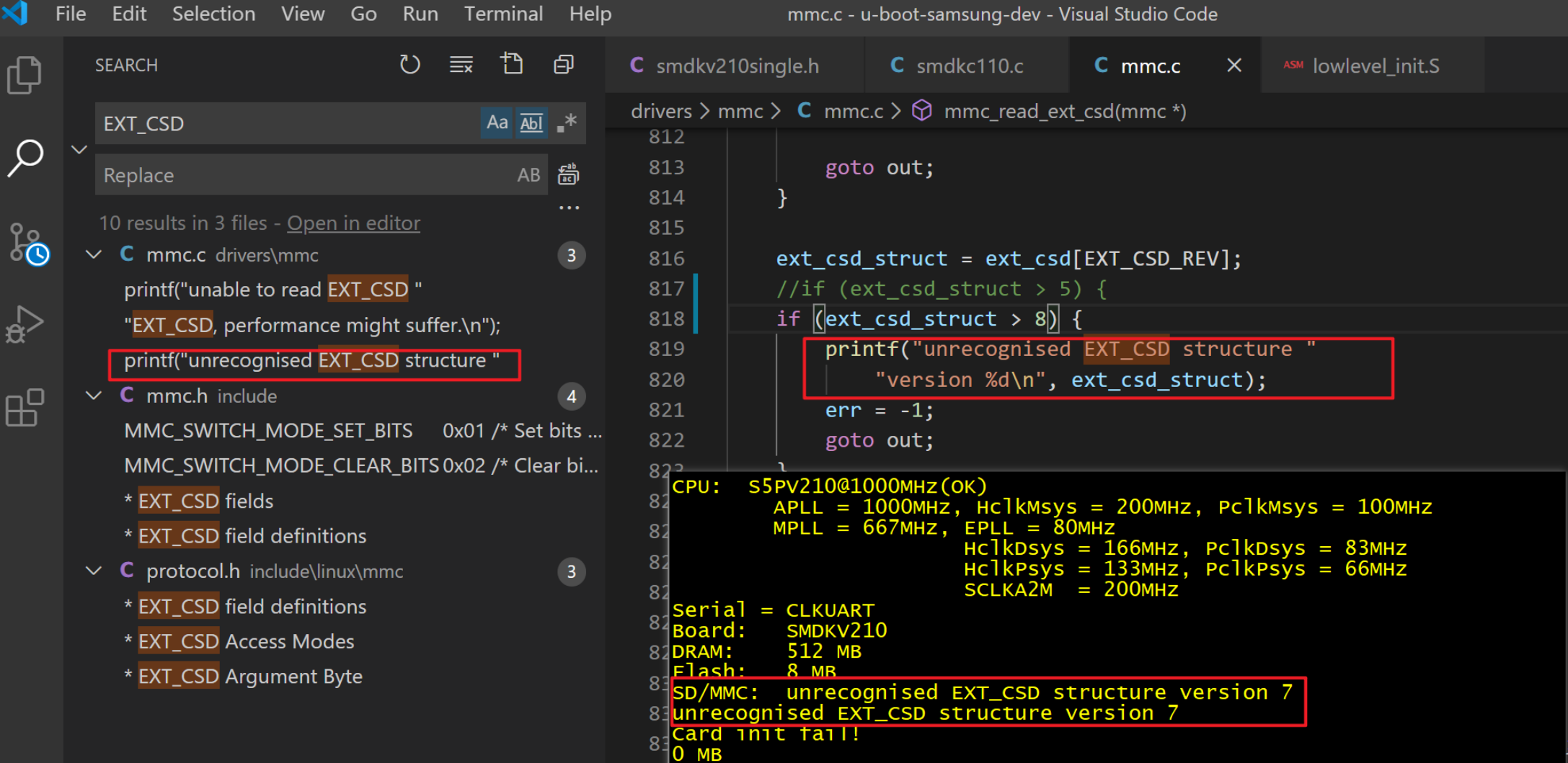Toggle search details with the ellipsis

[x=570, y=208]
